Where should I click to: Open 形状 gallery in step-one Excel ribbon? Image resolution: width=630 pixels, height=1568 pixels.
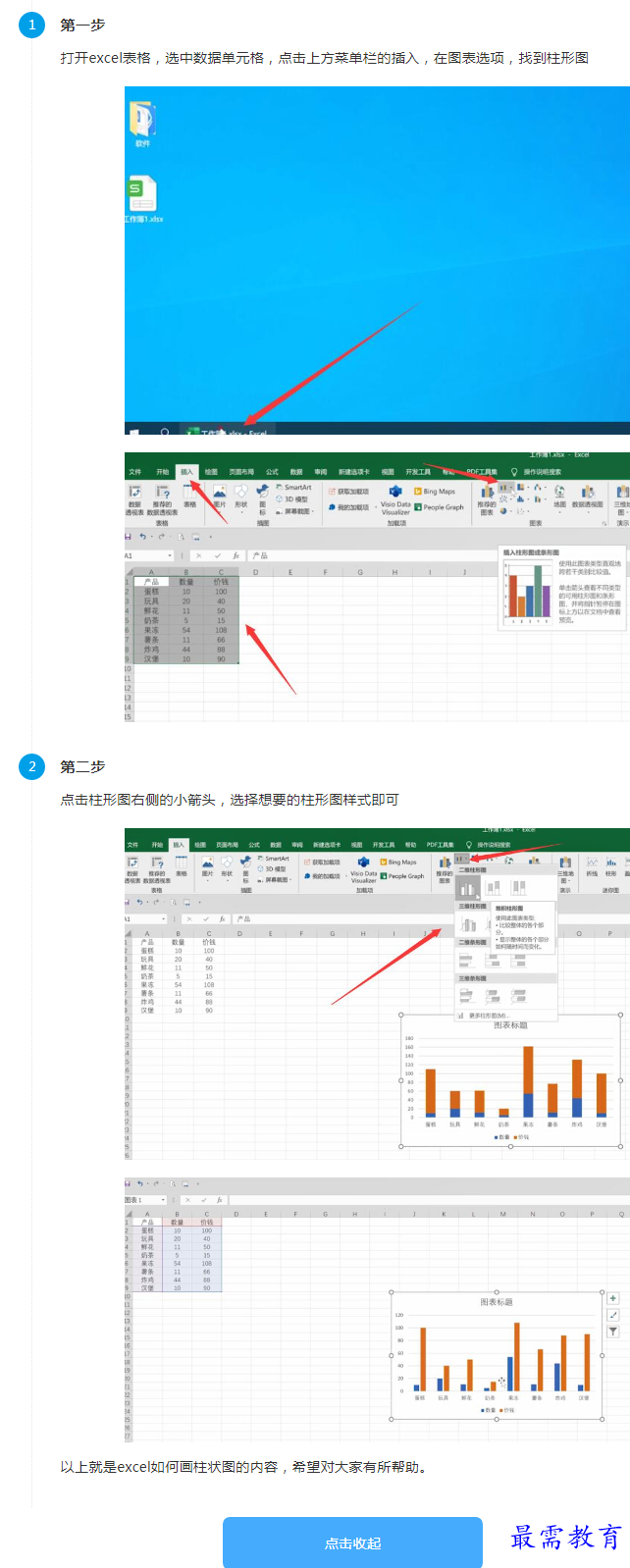point(241,496)
